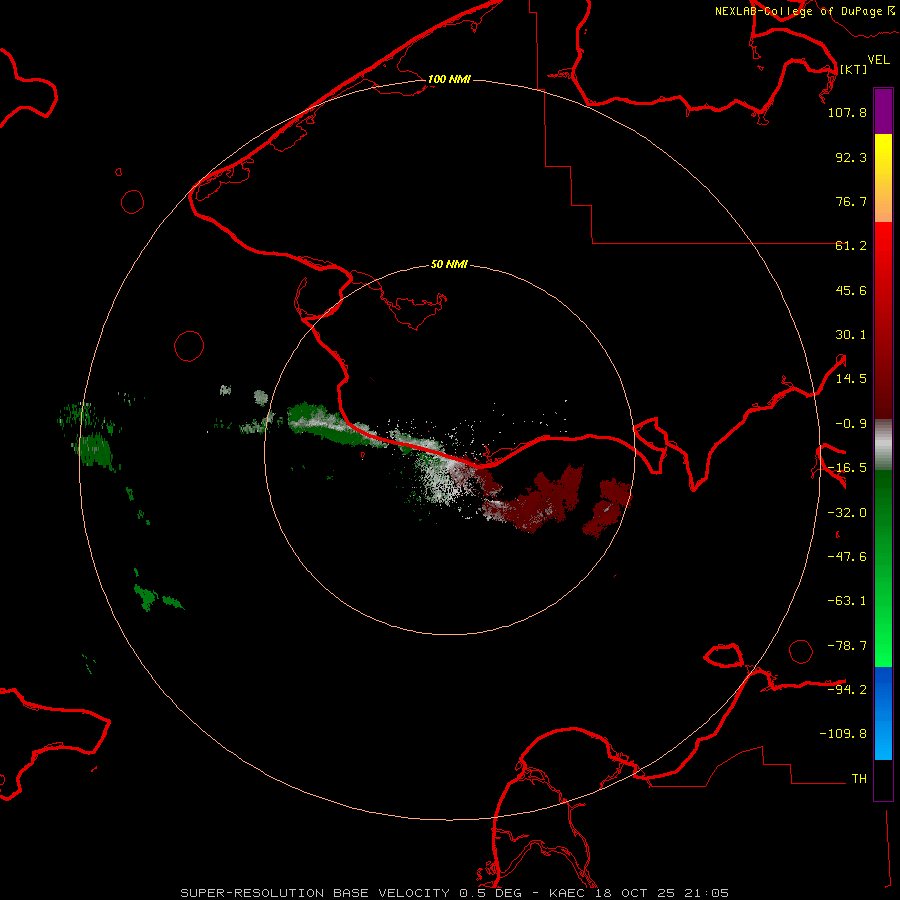900x900 pixels.
Task: Click the 61.2 scale value
Action: (851, 246)
